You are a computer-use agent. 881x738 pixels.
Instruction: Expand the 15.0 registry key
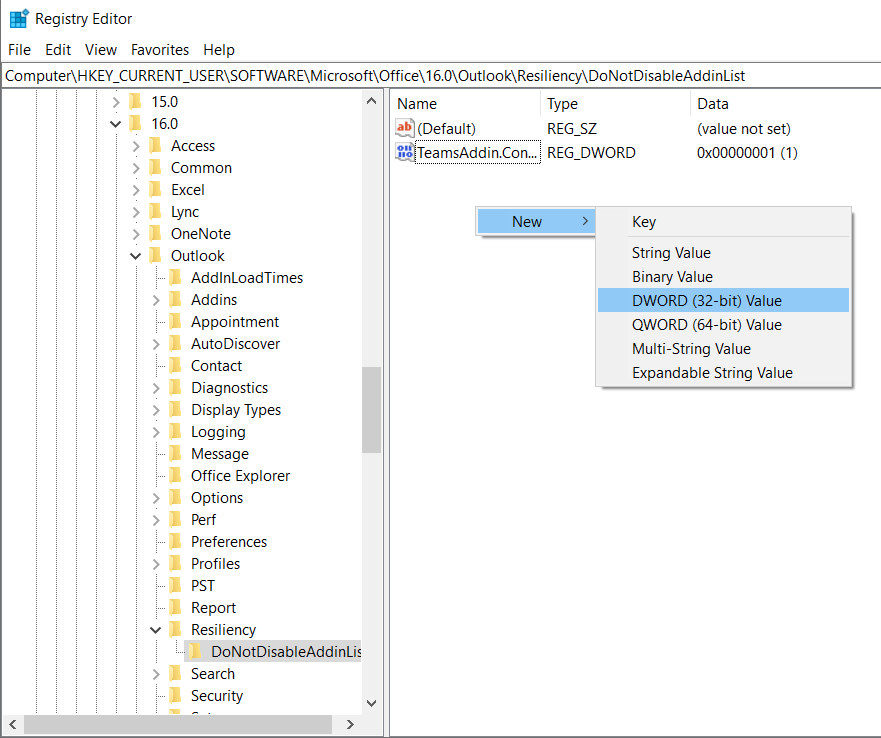(x=116, y=102)
